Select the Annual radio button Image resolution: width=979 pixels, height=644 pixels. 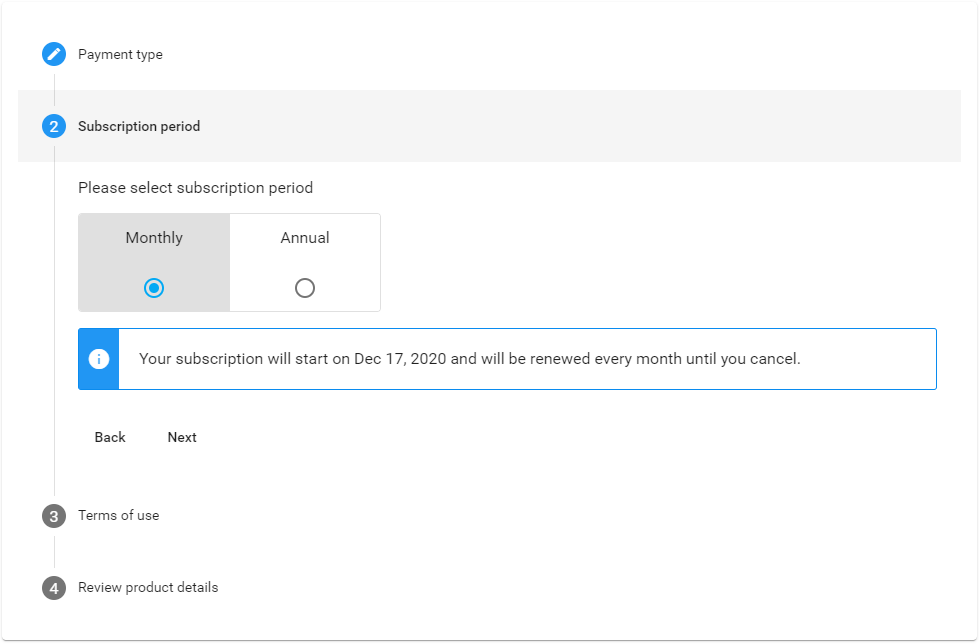[305, 288]
